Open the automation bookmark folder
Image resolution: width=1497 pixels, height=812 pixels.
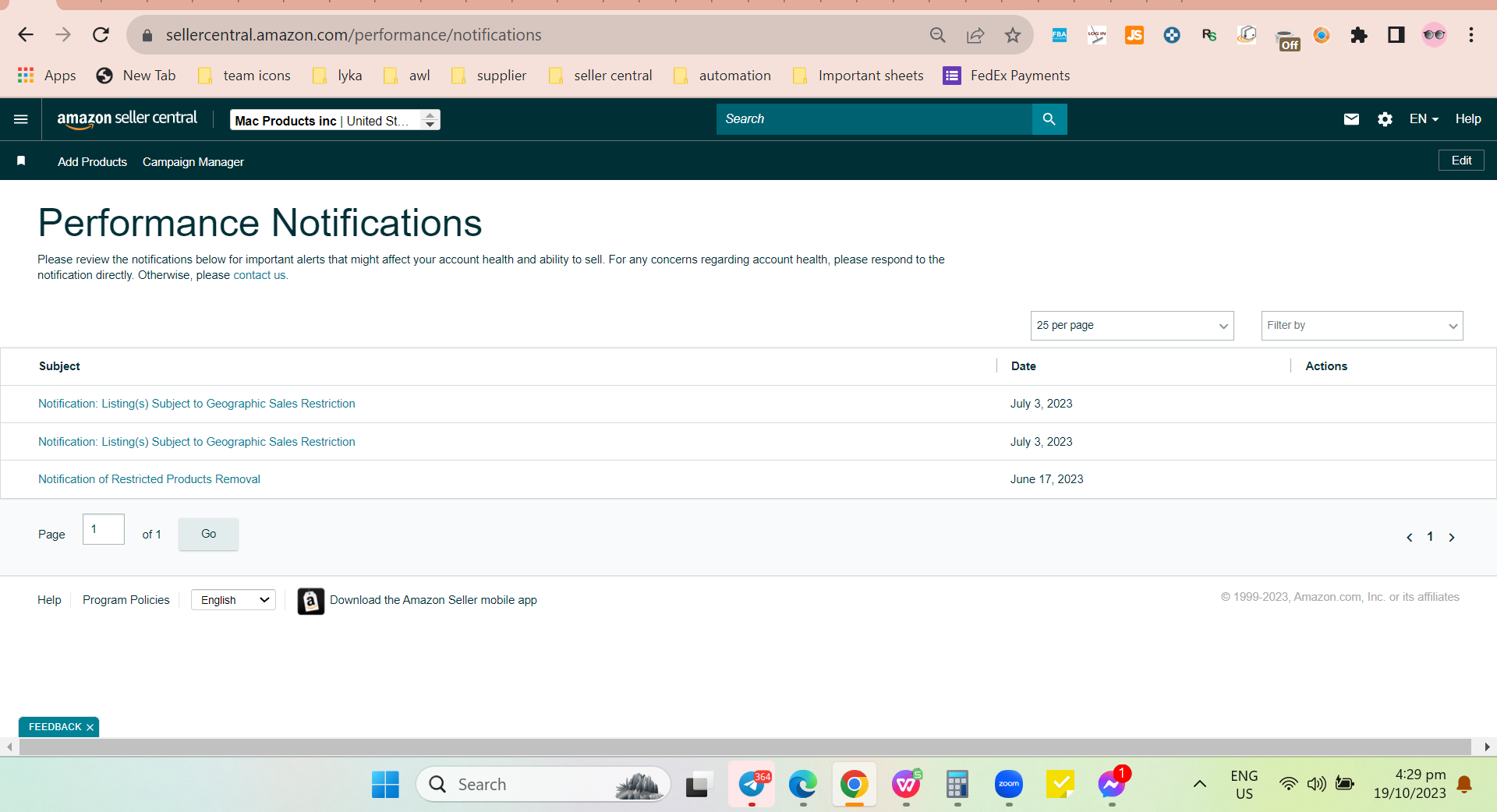[x=723, y=76]
